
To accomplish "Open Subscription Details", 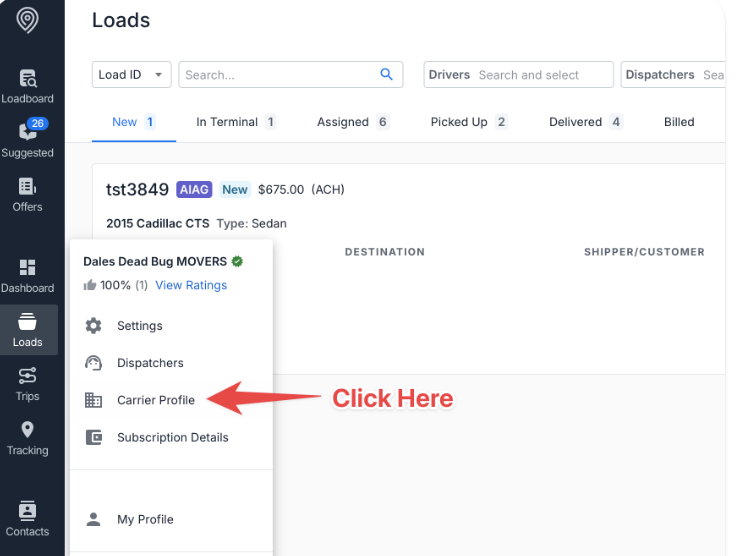I will pos(171,437).
